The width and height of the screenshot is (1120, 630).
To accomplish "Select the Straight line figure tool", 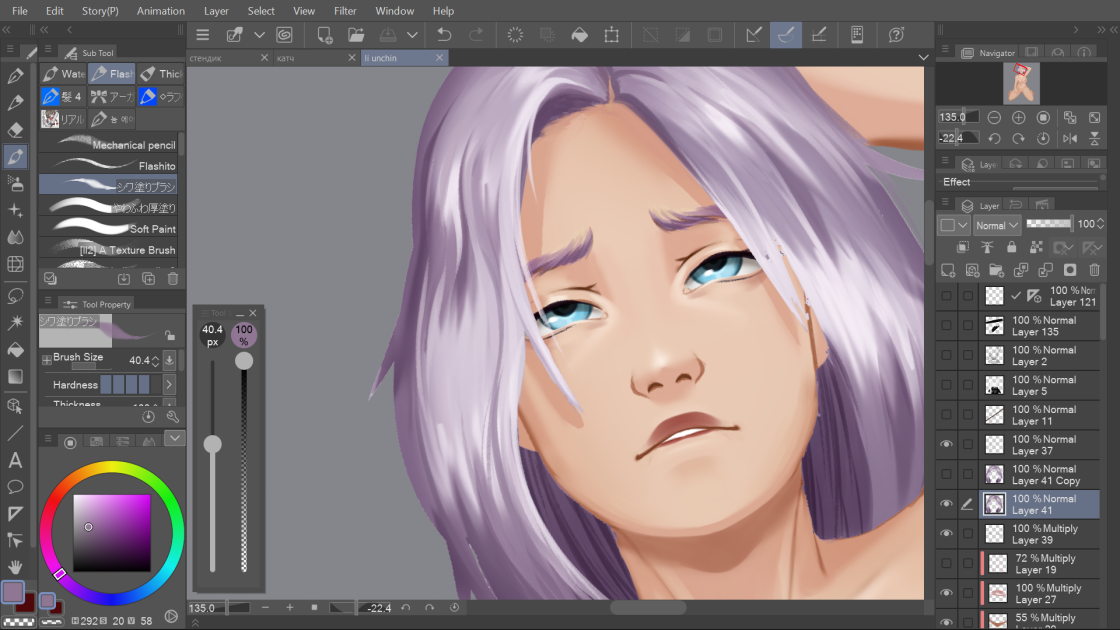I will coord(15,434).
